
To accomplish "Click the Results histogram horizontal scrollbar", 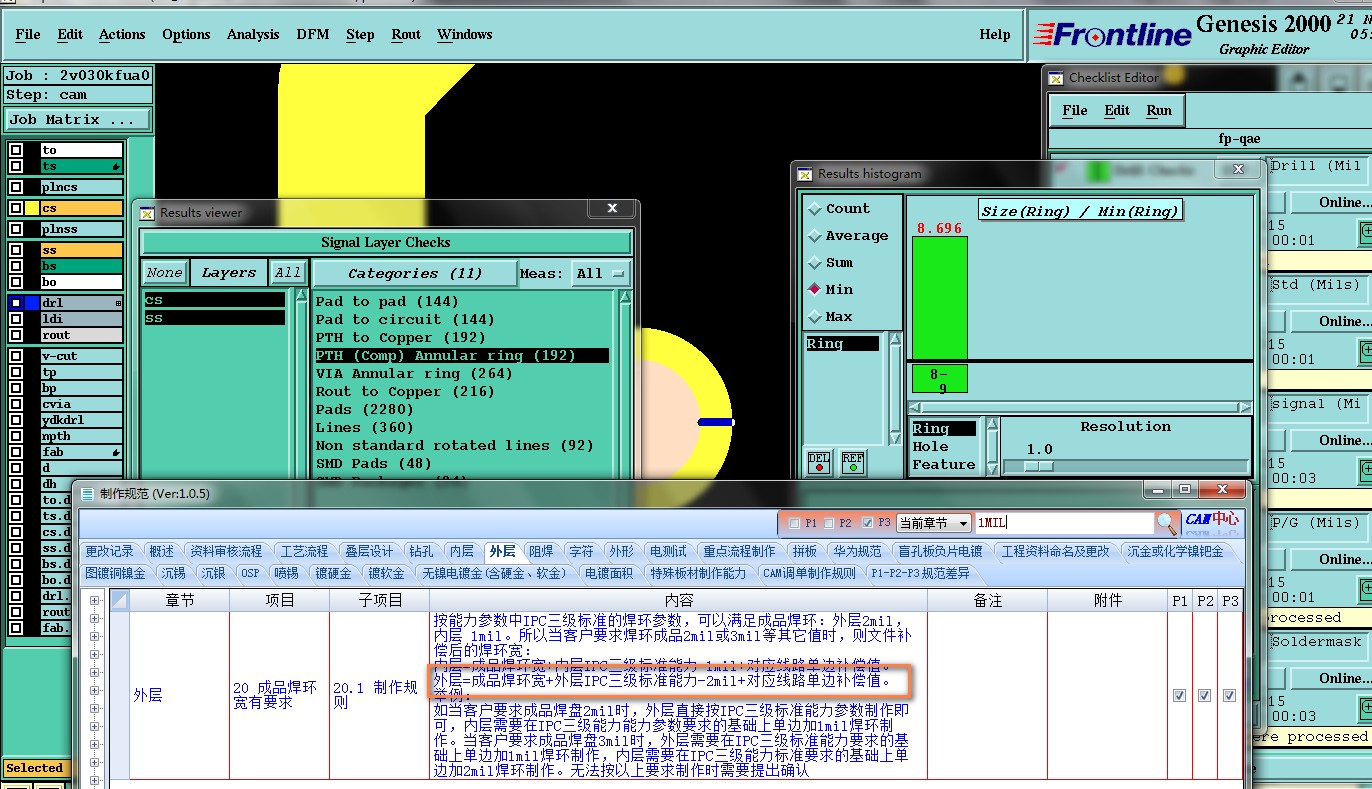I will (1079, 407).
